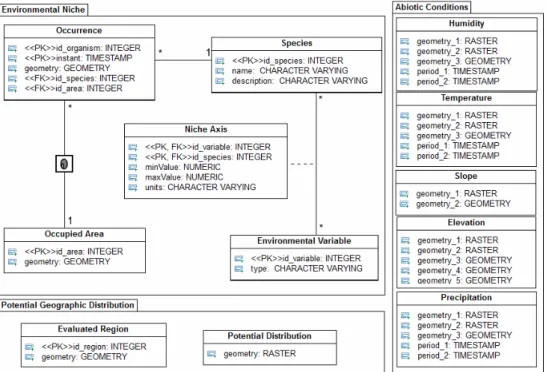This screenshot has height=372, width=546.
Task: Click the icon next to minValue: NUMERIC
Action: coord(133,168)
